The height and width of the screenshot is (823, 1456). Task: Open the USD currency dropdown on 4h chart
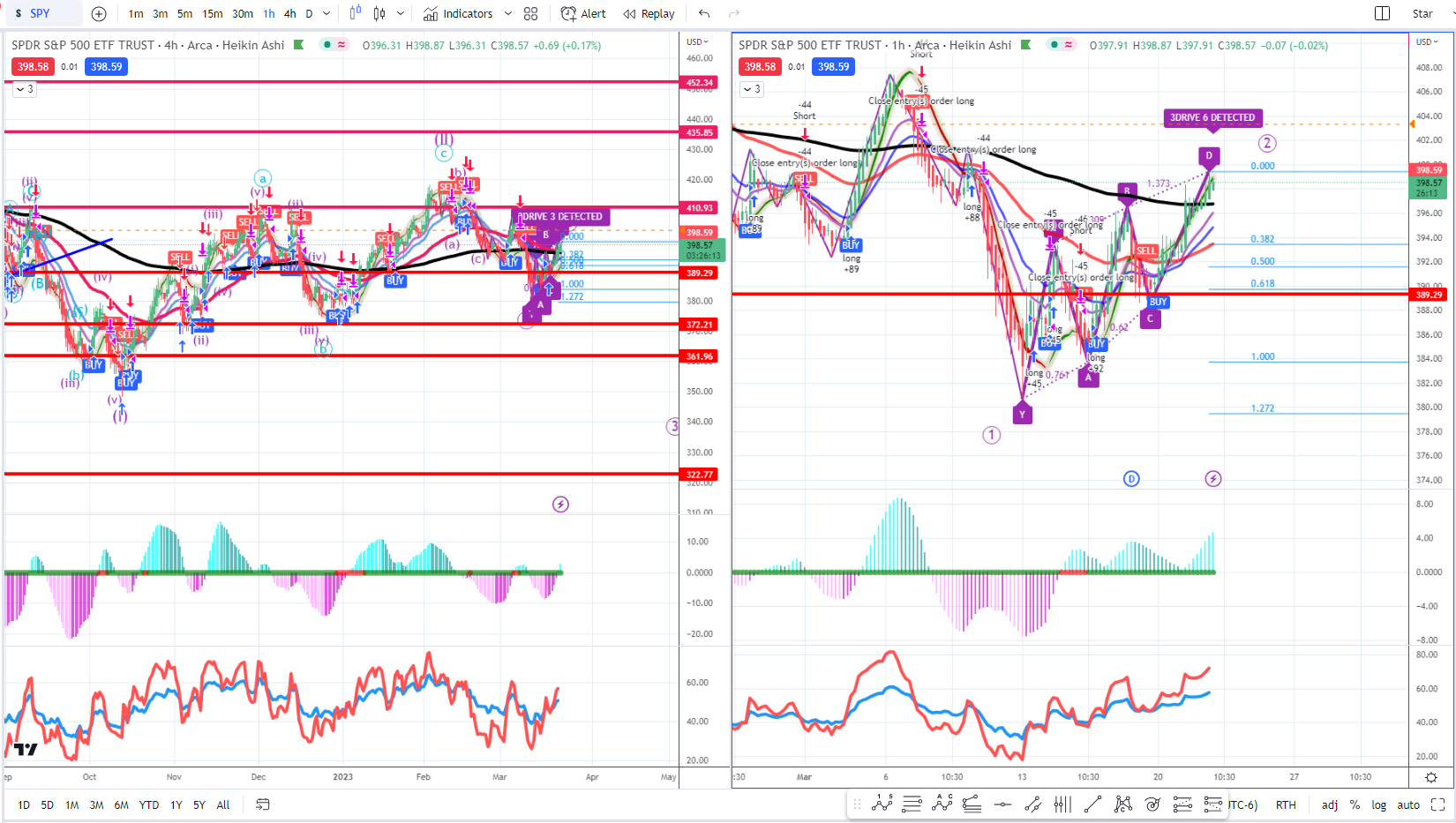point(698,41)
